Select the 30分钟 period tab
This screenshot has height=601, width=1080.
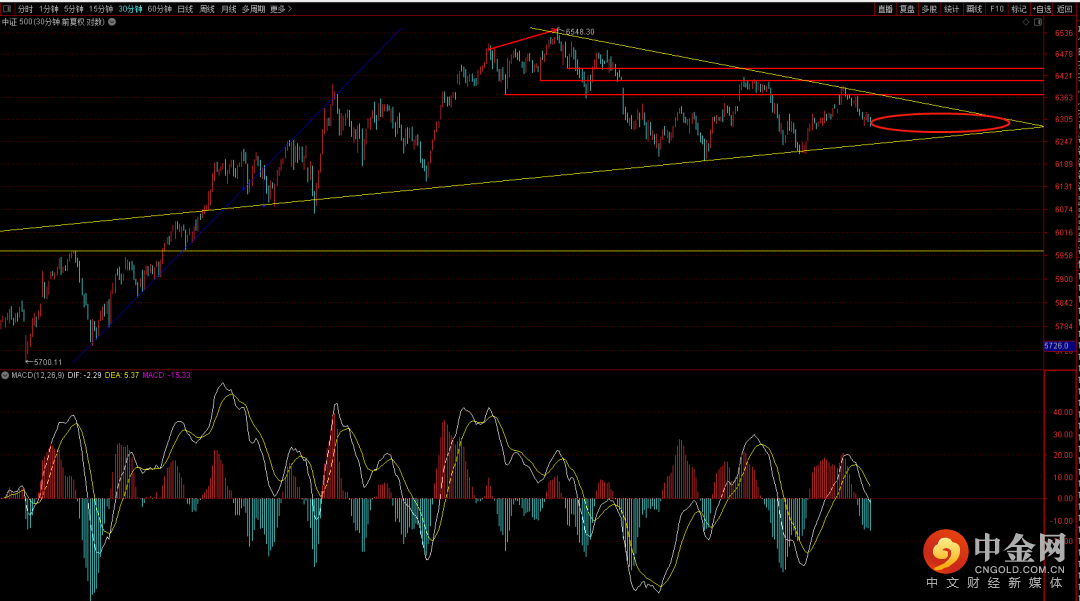(x=130, y=9)
